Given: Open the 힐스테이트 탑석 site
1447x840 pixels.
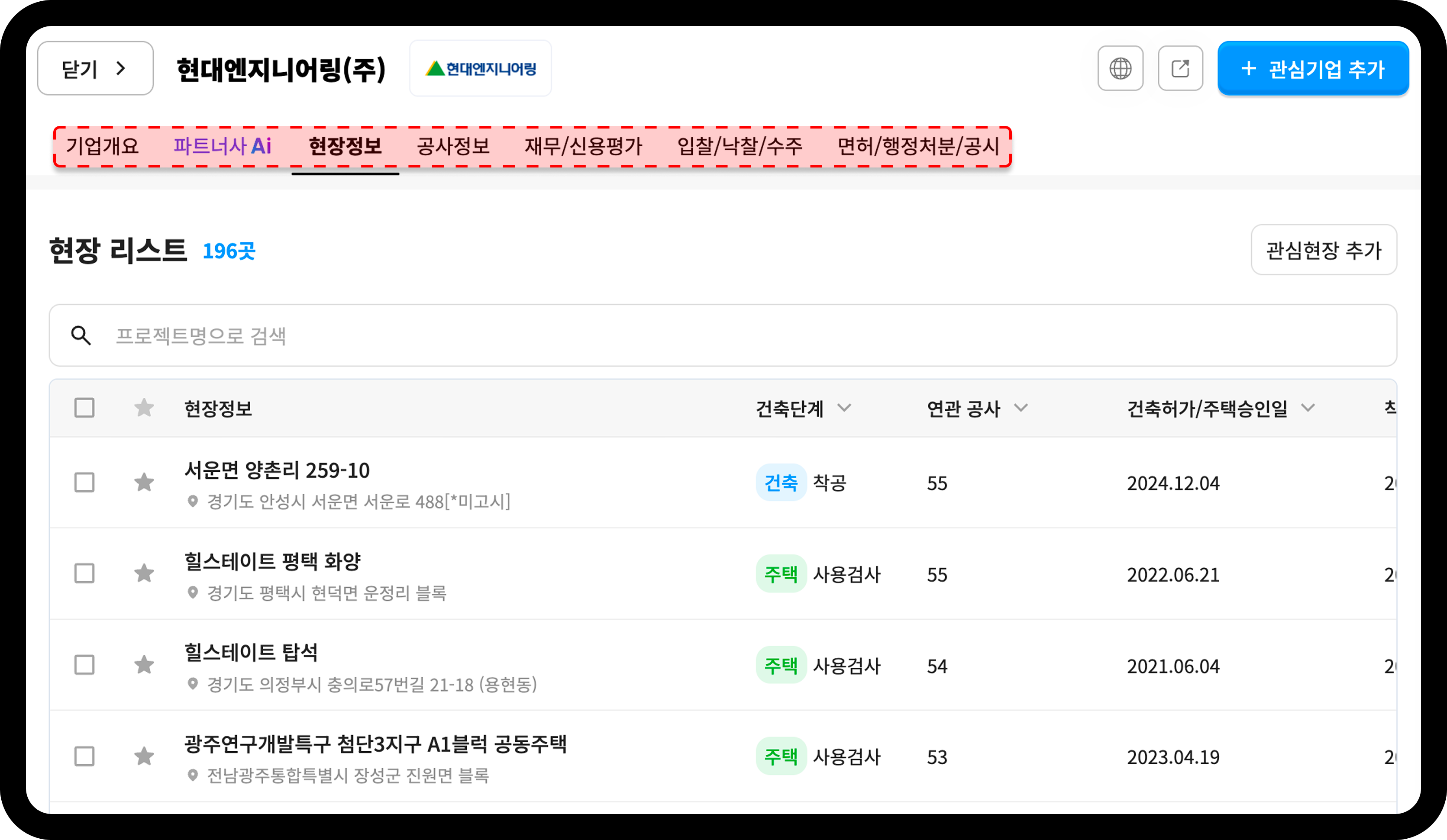Looking at the screenshot, I should pos(250,653).
